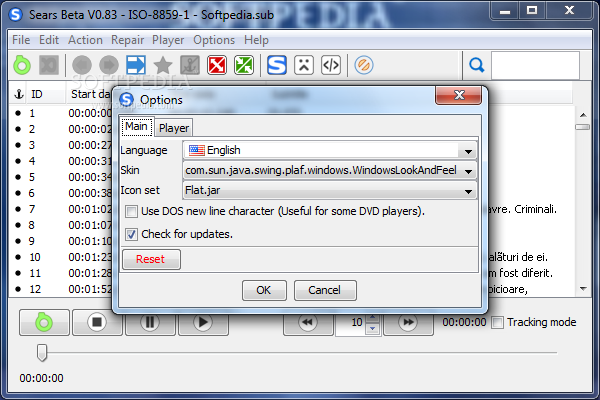
Task: Click the orange circular toolbar icon
Action: click(364, 65)
